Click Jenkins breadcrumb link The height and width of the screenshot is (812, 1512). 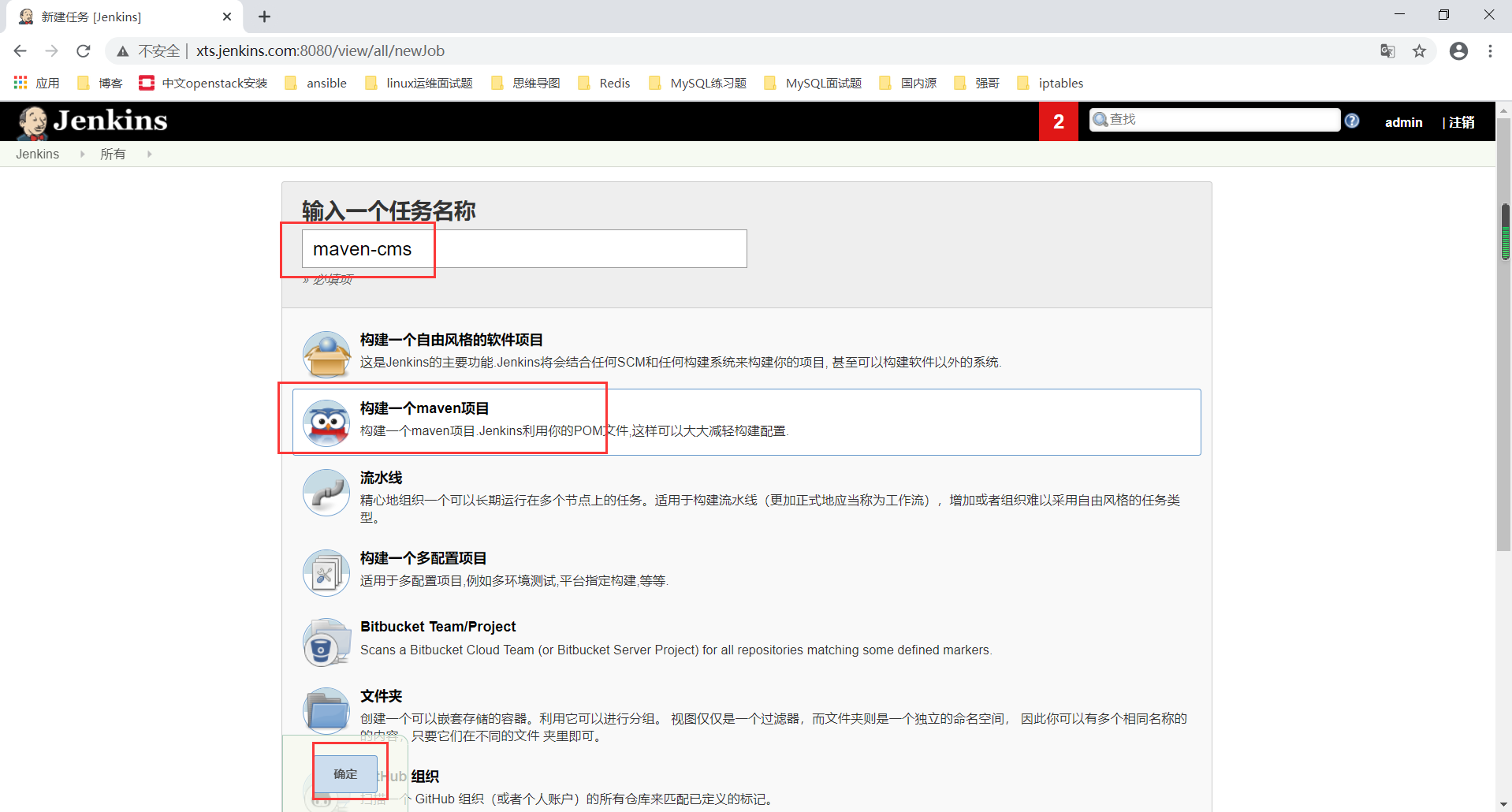pos(37,154)
